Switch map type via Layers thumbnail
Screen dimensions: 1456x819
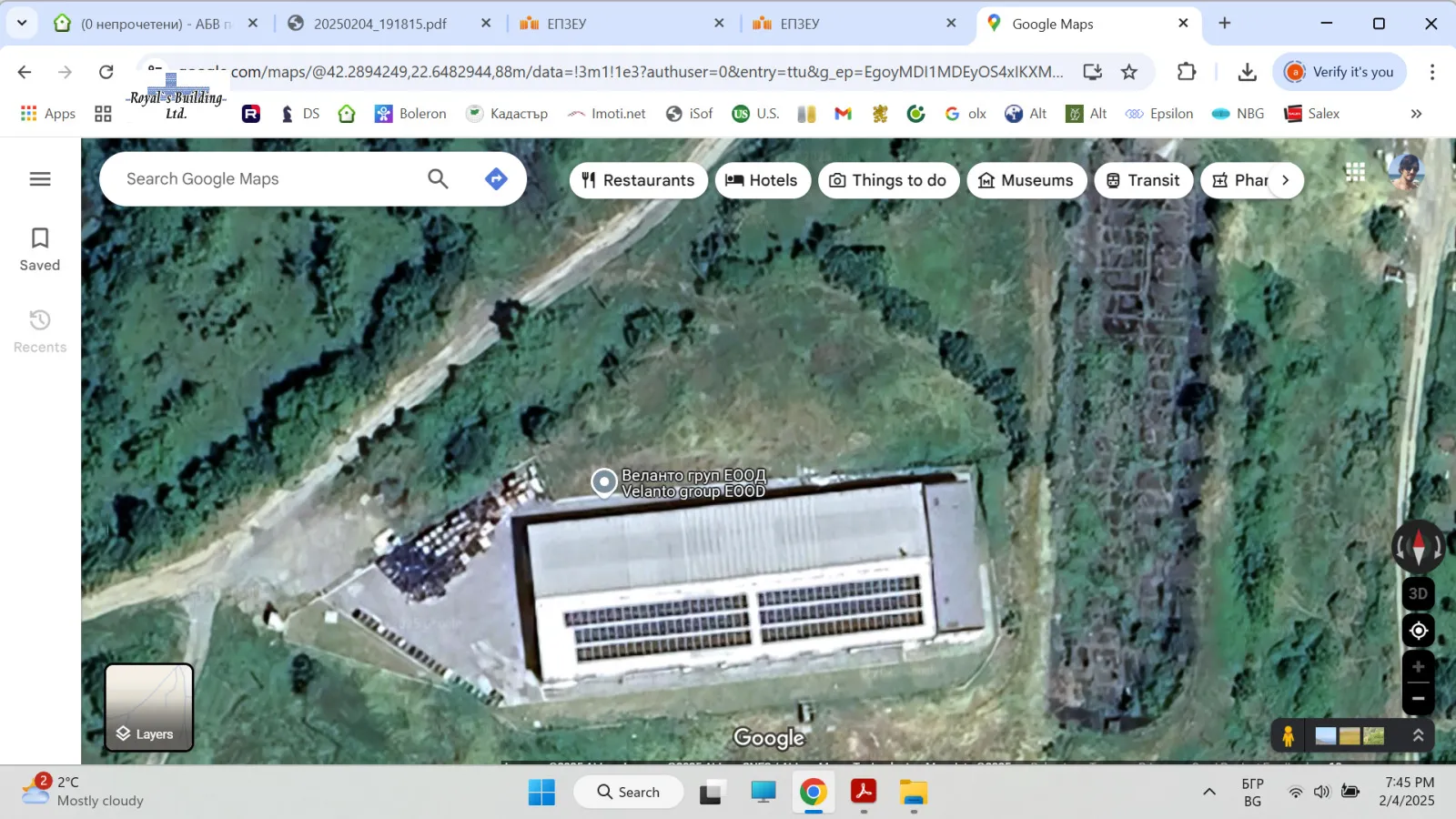pyautogui.click(x=149, y=707)
